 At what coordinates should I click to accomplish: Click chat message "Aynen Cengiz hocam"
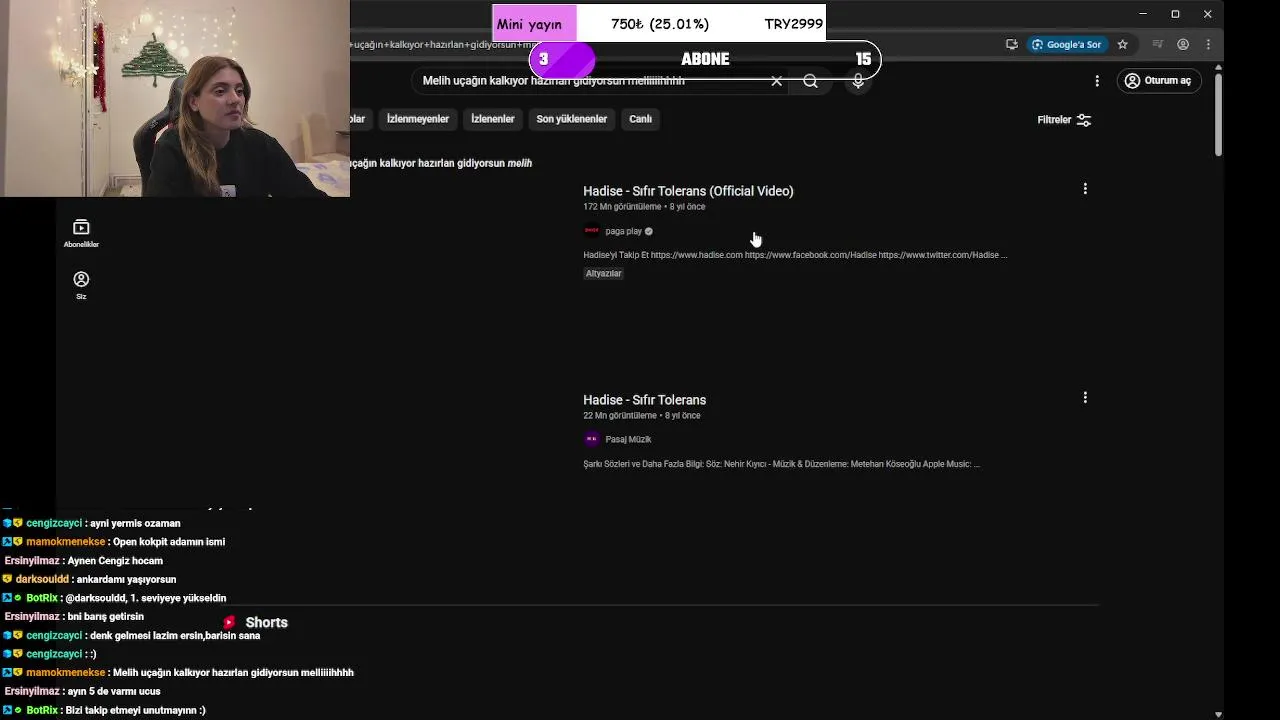pos(115,561)
